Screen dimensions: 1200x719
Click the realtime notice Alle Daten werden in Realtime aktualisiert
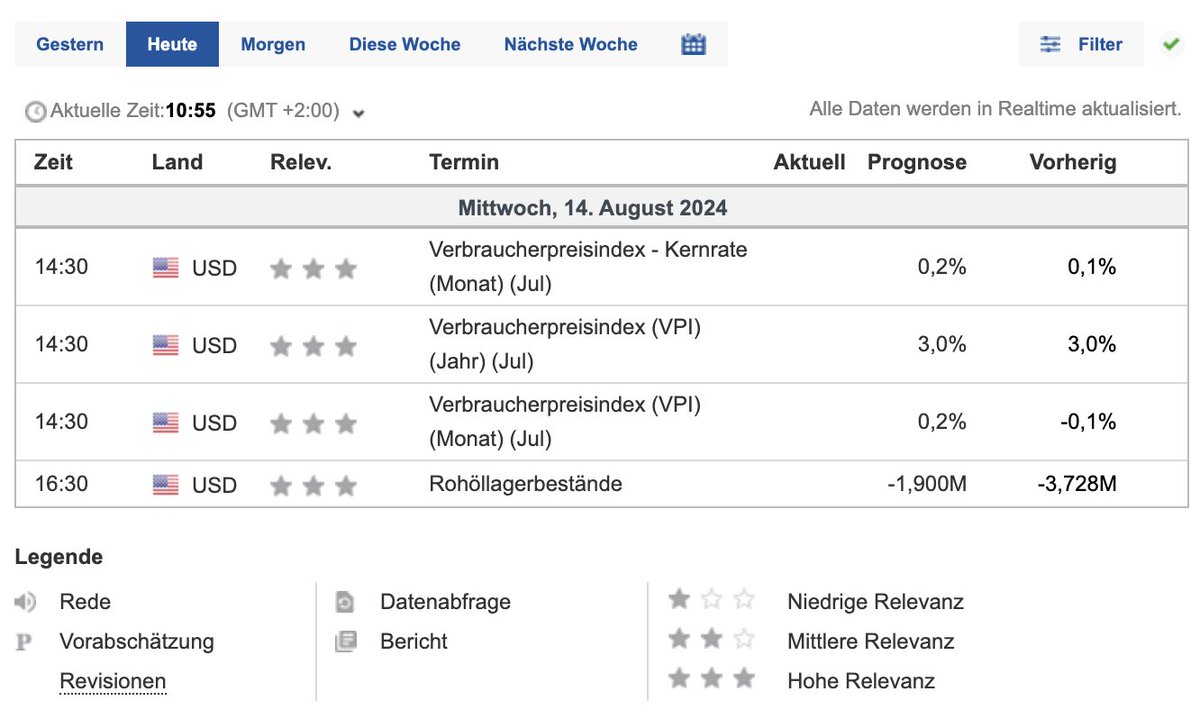click(996, 108)
